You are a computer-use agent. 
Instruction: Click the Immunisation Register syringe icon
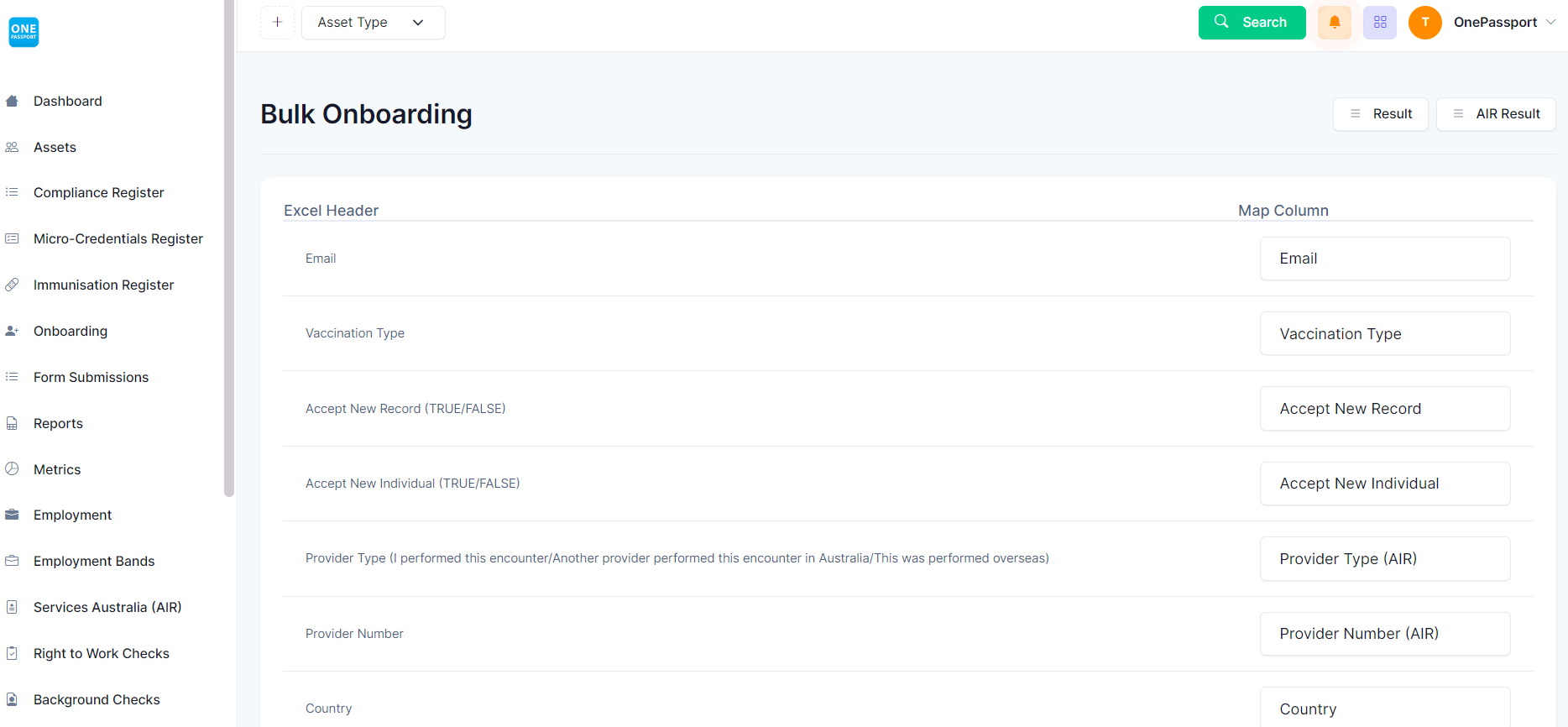[12, 285]
